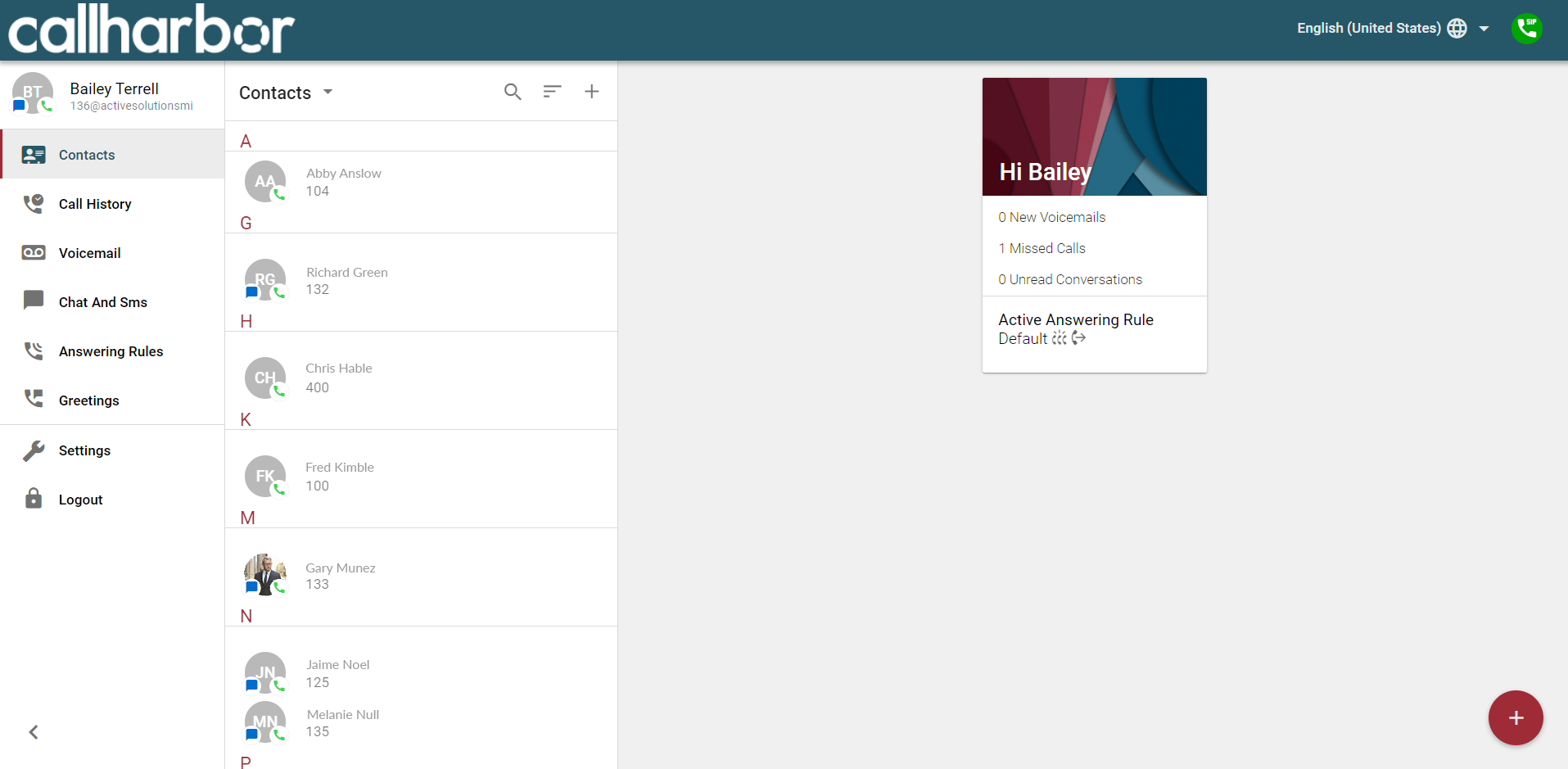Screen dimensions: 1568x769
Task: Collapse the sidebar with the left chevron
Action: click(x=34, y=732)
